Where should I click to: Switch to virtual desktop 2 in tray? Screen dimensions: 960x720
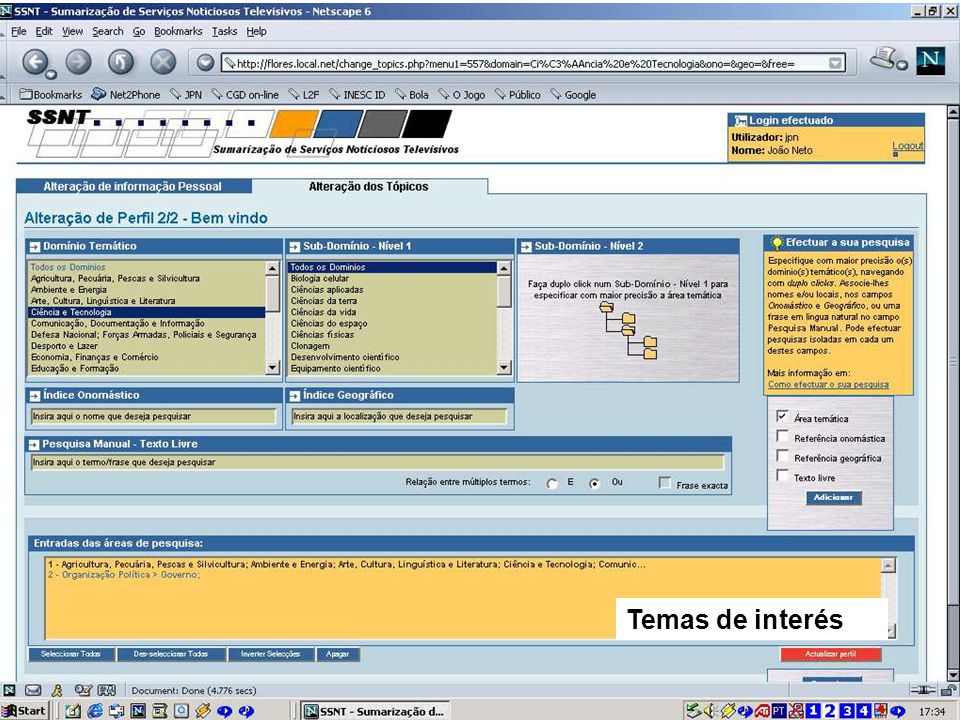830,711
